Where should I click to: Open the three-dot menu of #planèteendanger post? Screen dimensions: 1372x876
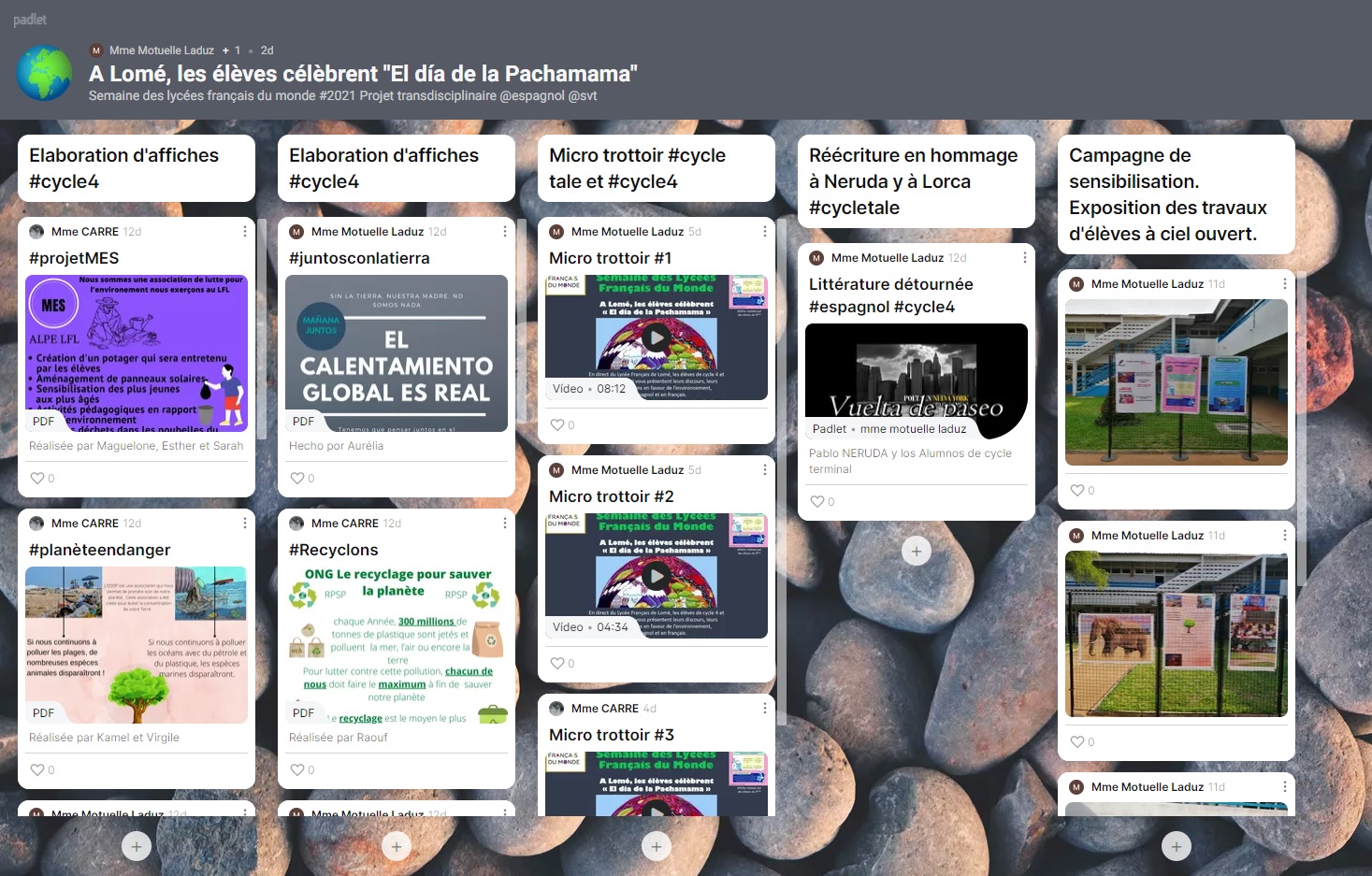(245, 523)
